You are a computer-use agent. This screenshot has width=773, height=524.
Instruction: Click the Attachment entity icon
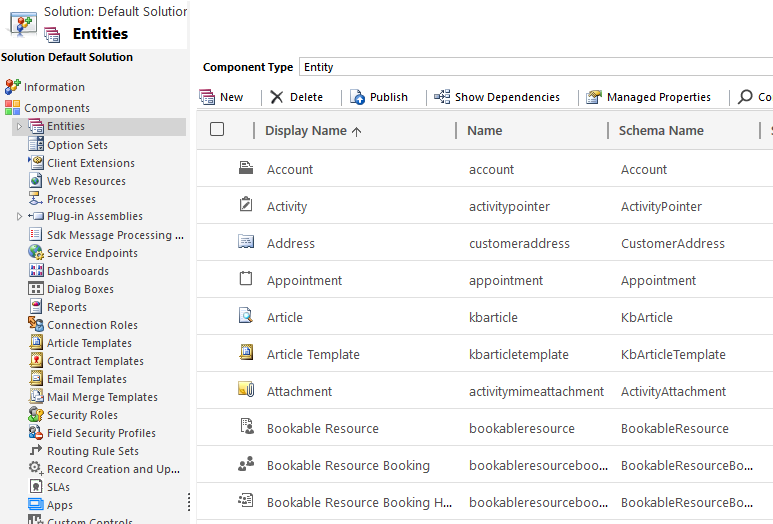coord(246,391)
